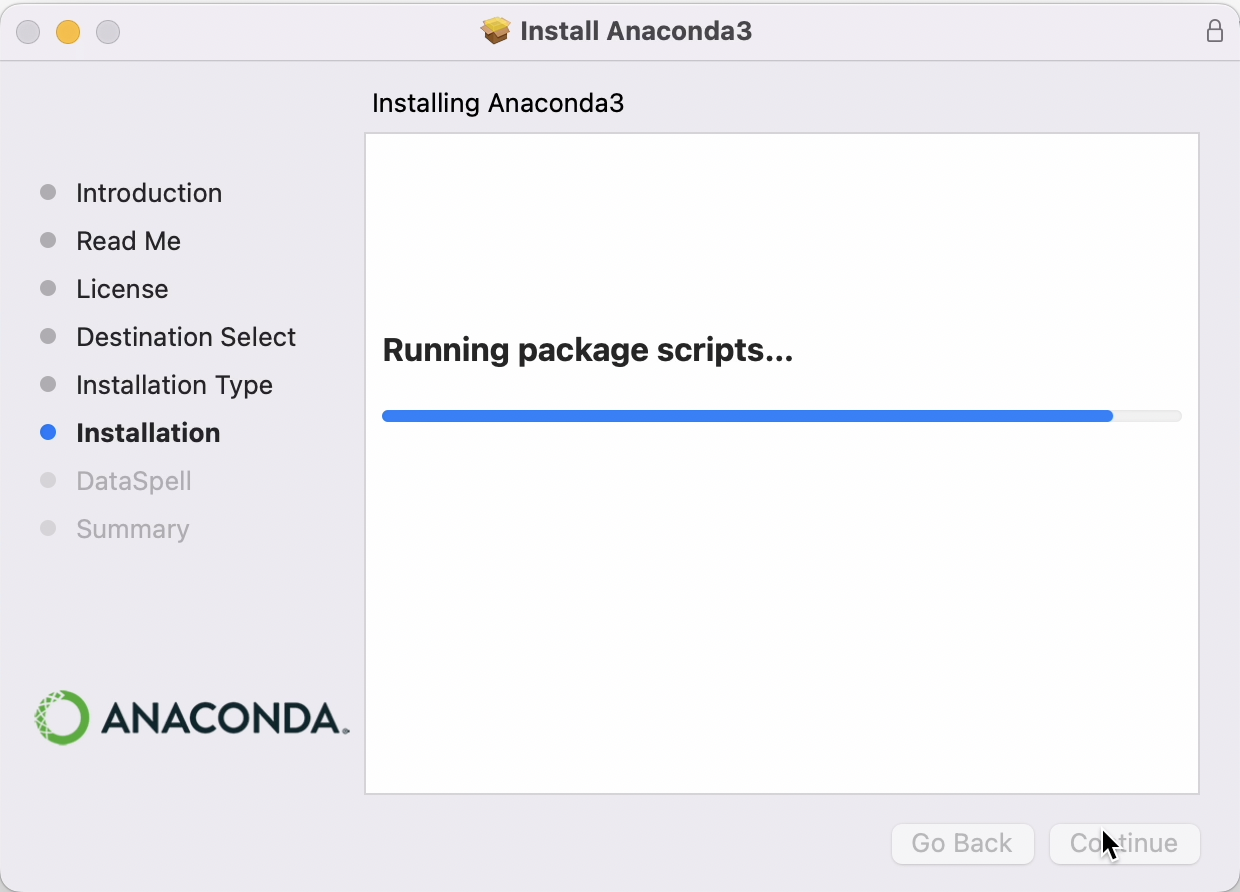Click the grayed DataSpell step bullet
Image resolution: width=1240 pixels, height=892 pixels.
click(47, 480)
